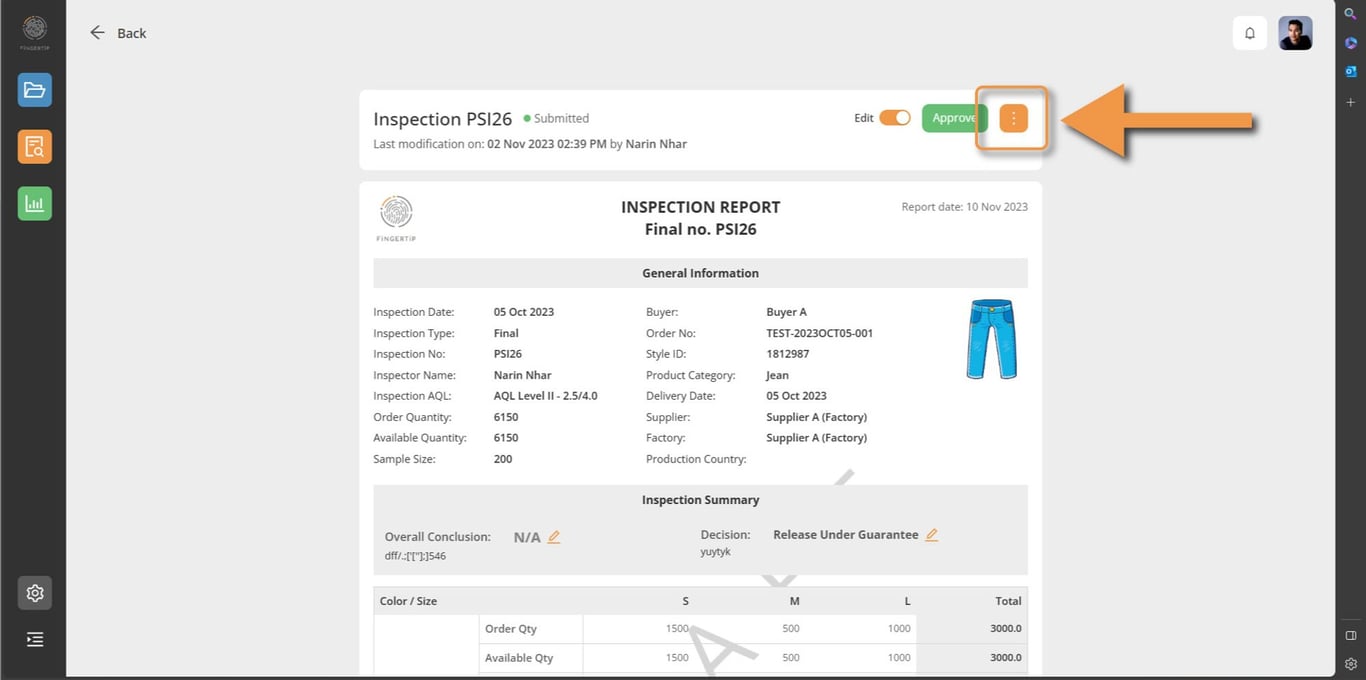Image resolution: width=1366 pixels, height=680 pixels.
Task: Click the browser sidebar search icon
Action: 1350,13
